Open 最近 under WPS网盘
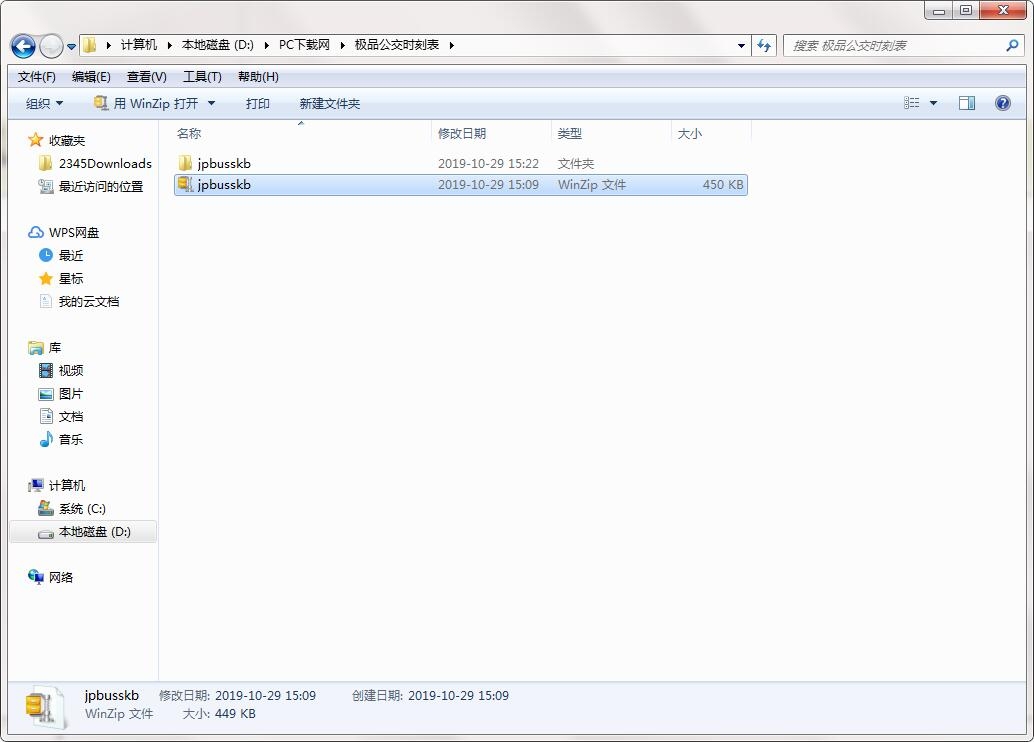The width and height of the screenshot is (1034, 742). coord(61,255)
